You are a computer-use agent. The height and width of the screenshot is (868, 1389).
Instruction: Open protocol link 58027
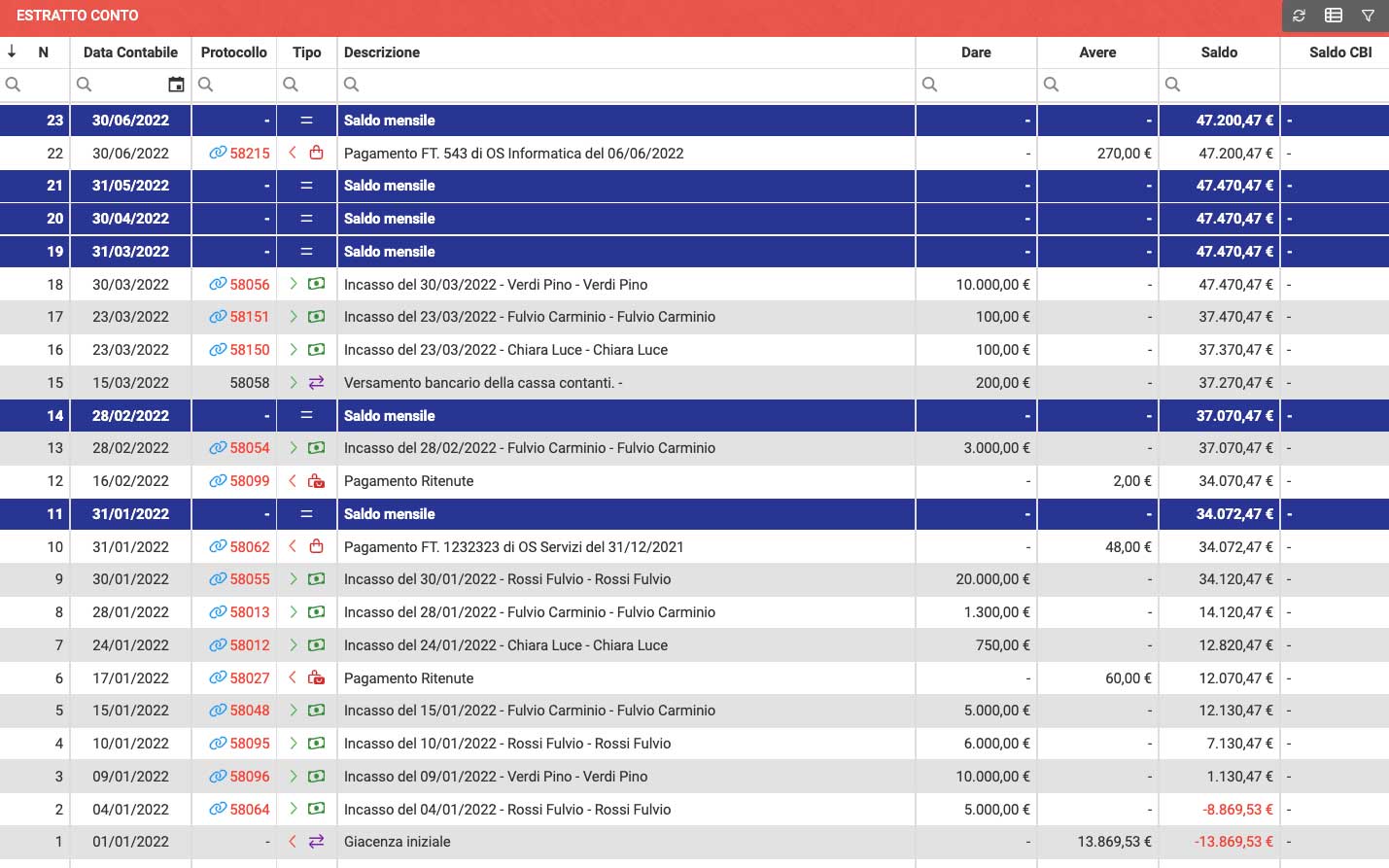tap(250, 677)
